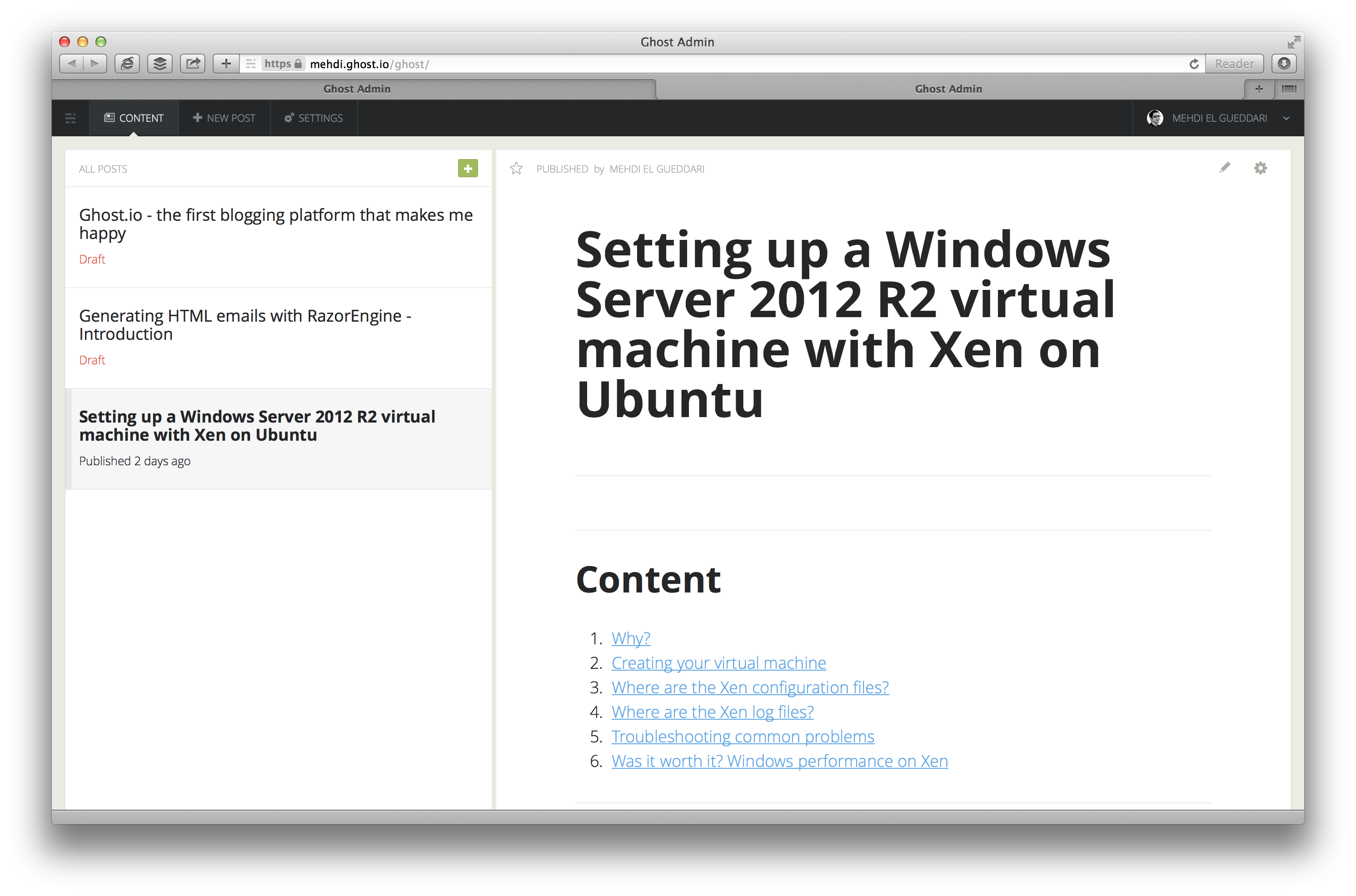Click the browser Back arrow button

(x=71, y=64)
